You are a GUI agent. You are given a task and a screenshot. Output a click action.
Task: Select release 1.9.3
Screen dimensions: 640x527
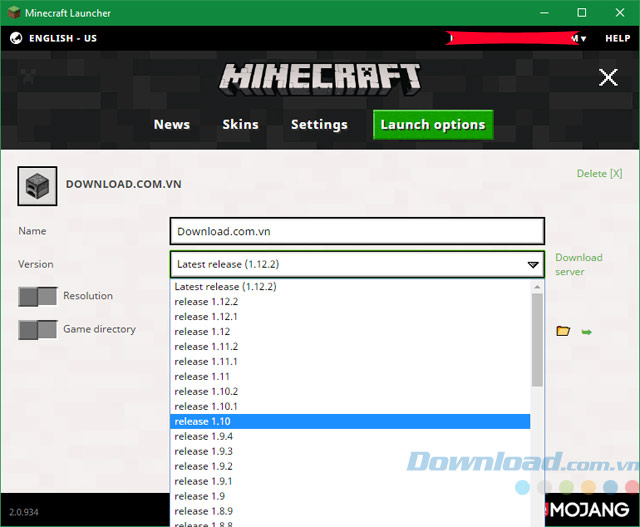(x=350, y=451)
